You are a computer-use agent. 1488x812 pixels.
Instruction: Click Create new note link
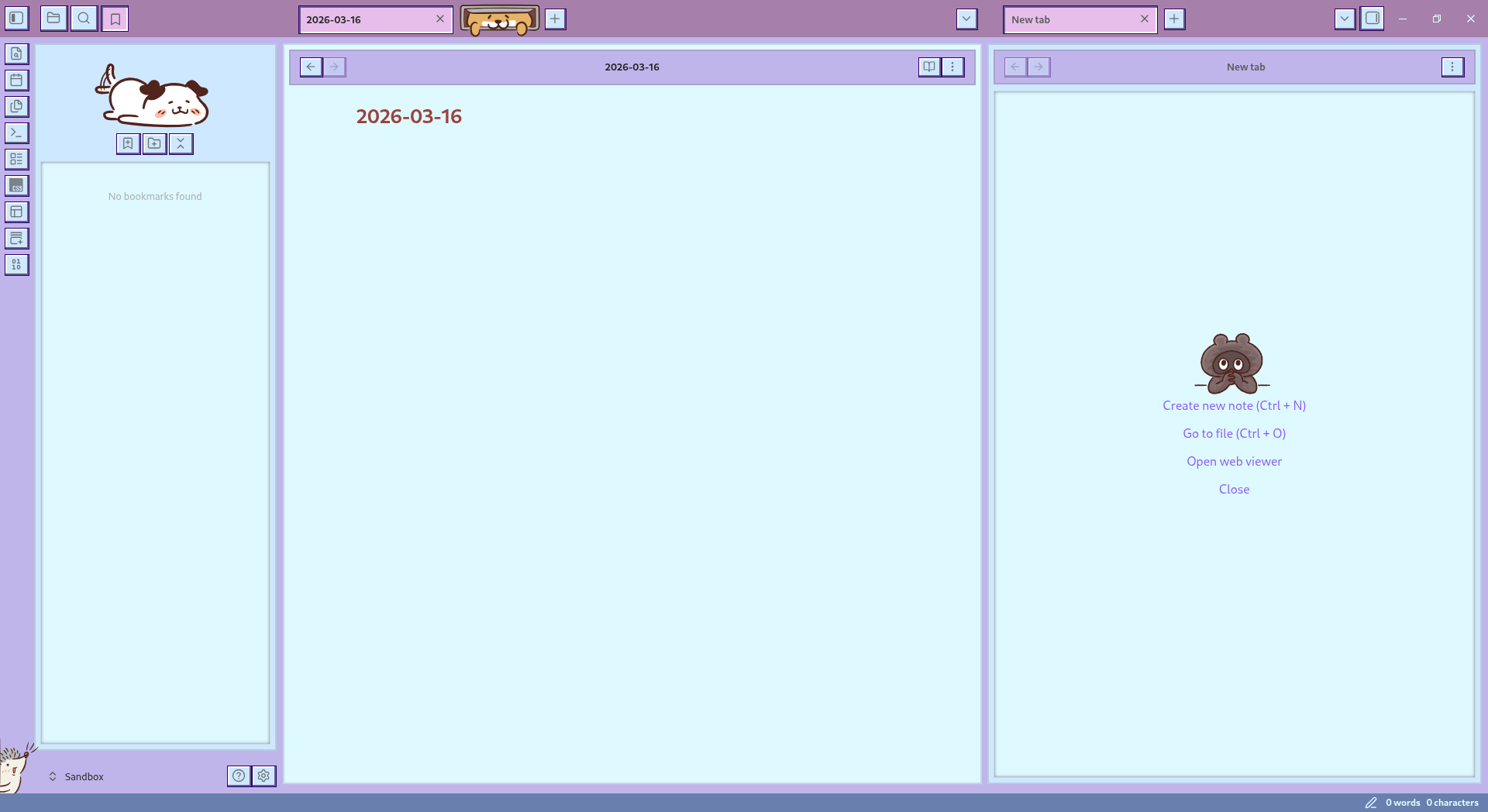(1234, 405)
